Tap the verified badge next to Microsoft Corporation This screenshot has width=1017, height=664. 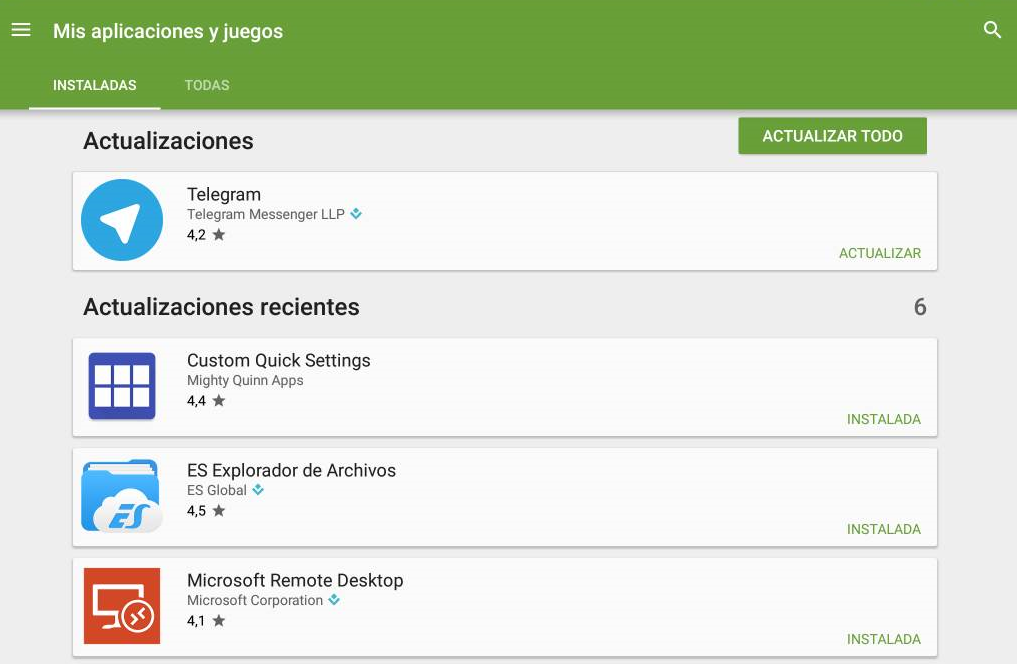tap(334, 600)
